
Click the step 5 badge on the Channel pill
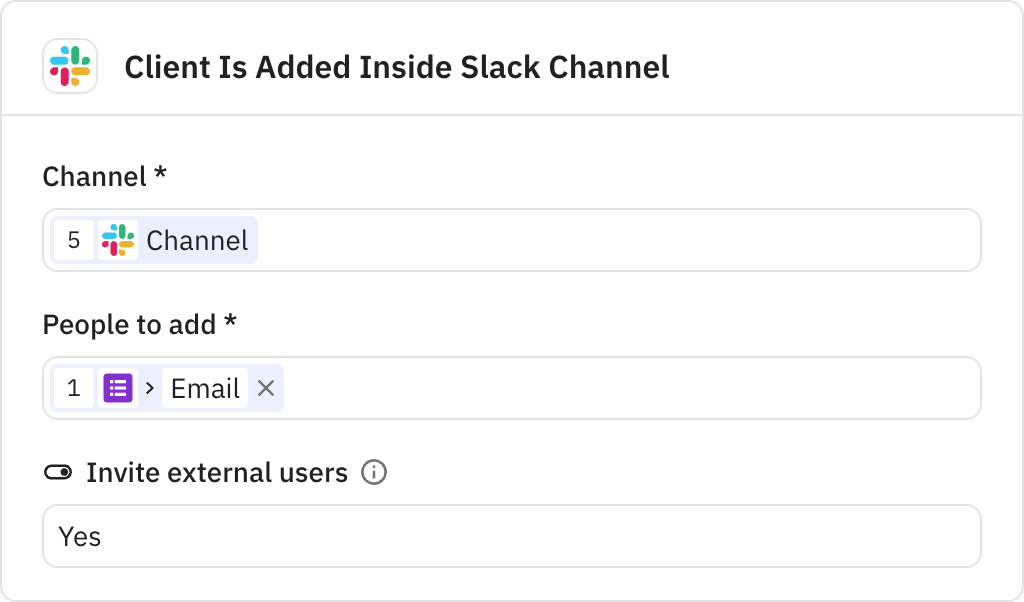click(74, 240)
